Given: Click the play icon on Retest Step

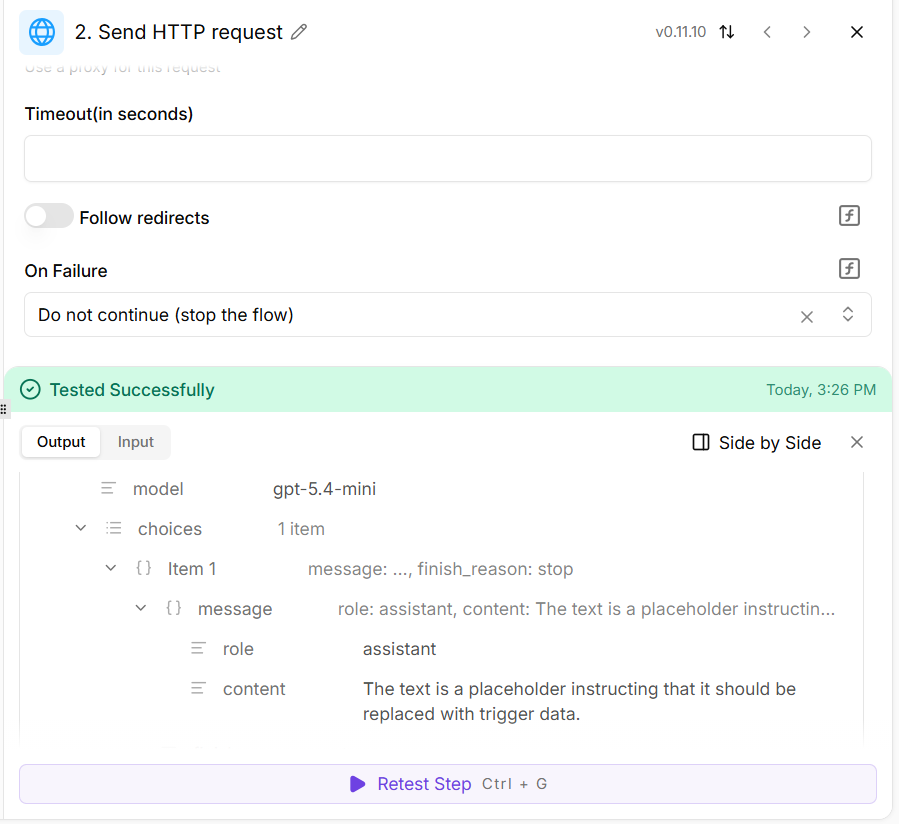Looking at the screenshot, I should tap(357, 784).
